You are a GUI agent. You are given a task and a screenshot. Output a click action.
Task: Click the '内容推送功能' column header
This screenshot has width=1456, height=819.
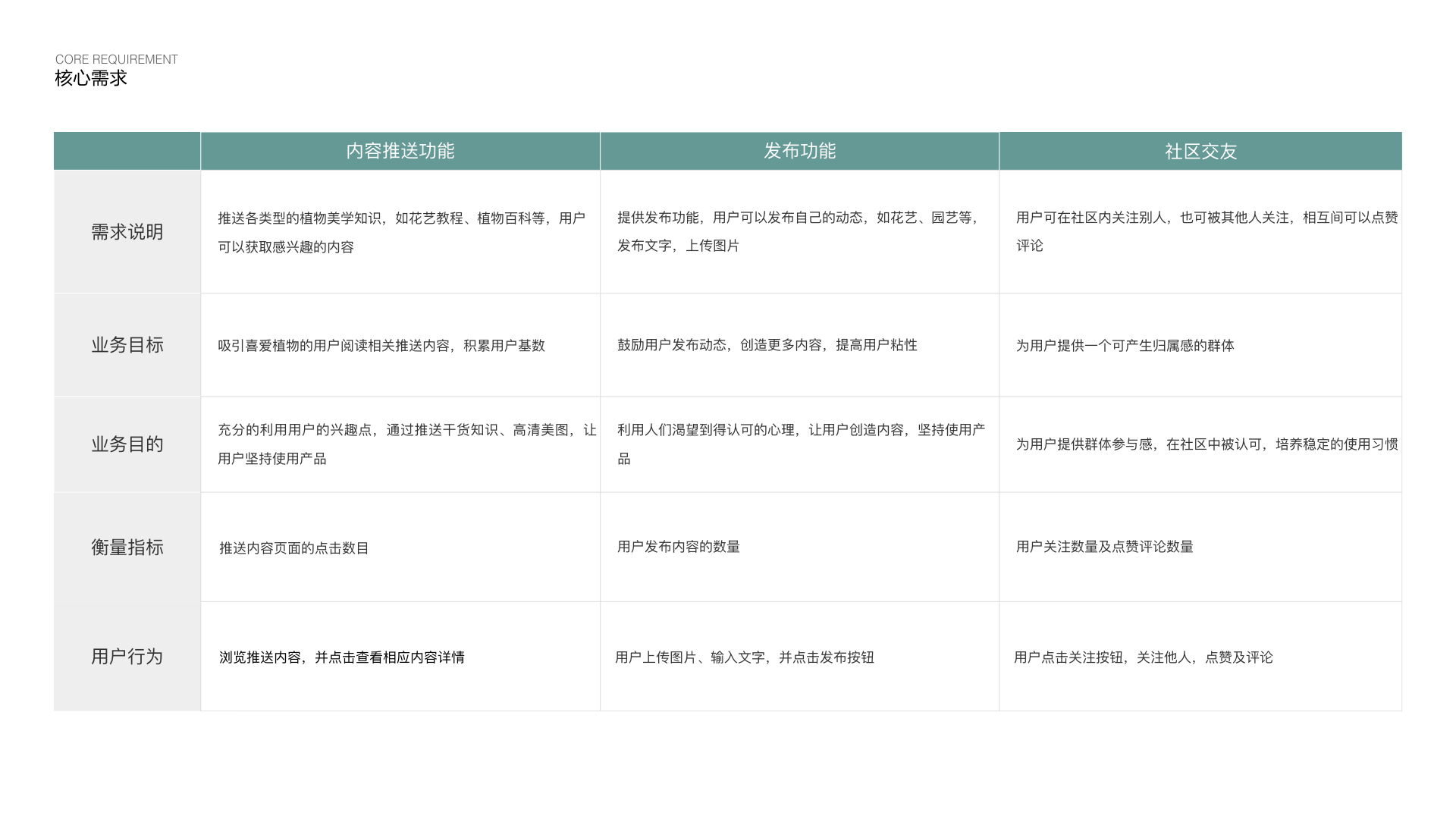coord(400,151)
